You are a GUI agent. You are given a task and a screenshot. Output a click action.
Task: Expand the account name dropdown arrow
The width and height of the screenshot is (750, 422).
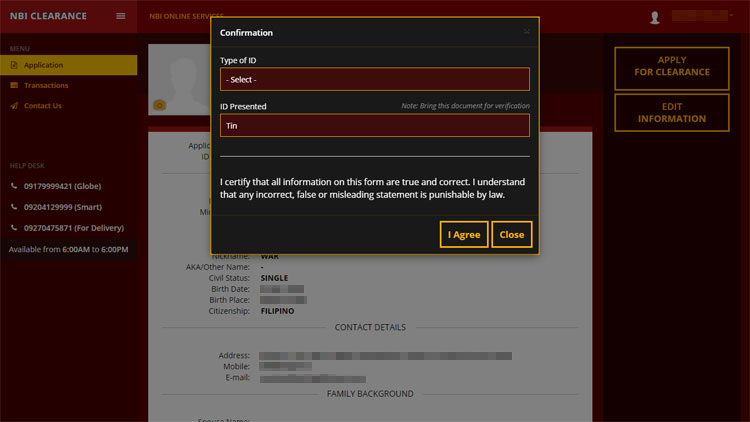click(x=731, y=16)
